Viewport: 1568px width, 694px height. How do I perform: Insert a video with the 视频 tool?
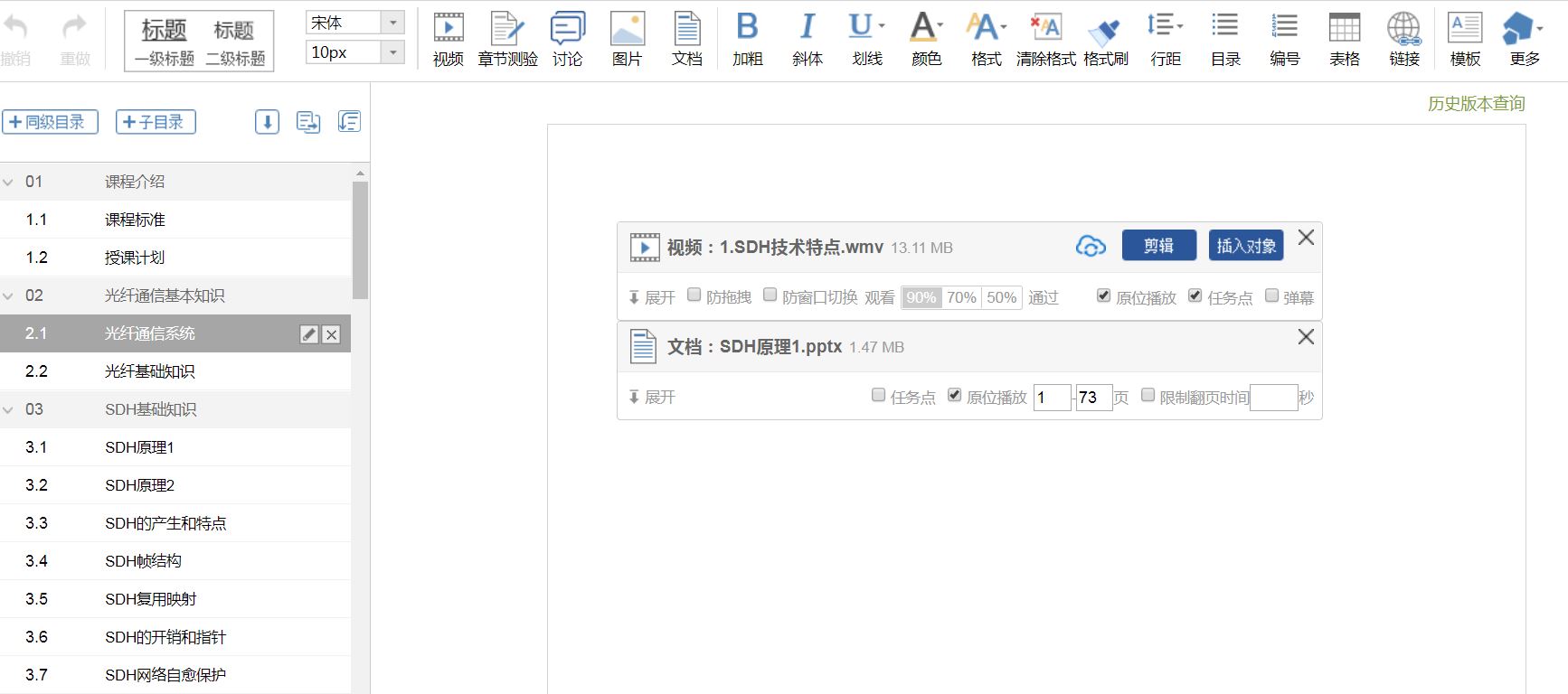tap(449, 40)
